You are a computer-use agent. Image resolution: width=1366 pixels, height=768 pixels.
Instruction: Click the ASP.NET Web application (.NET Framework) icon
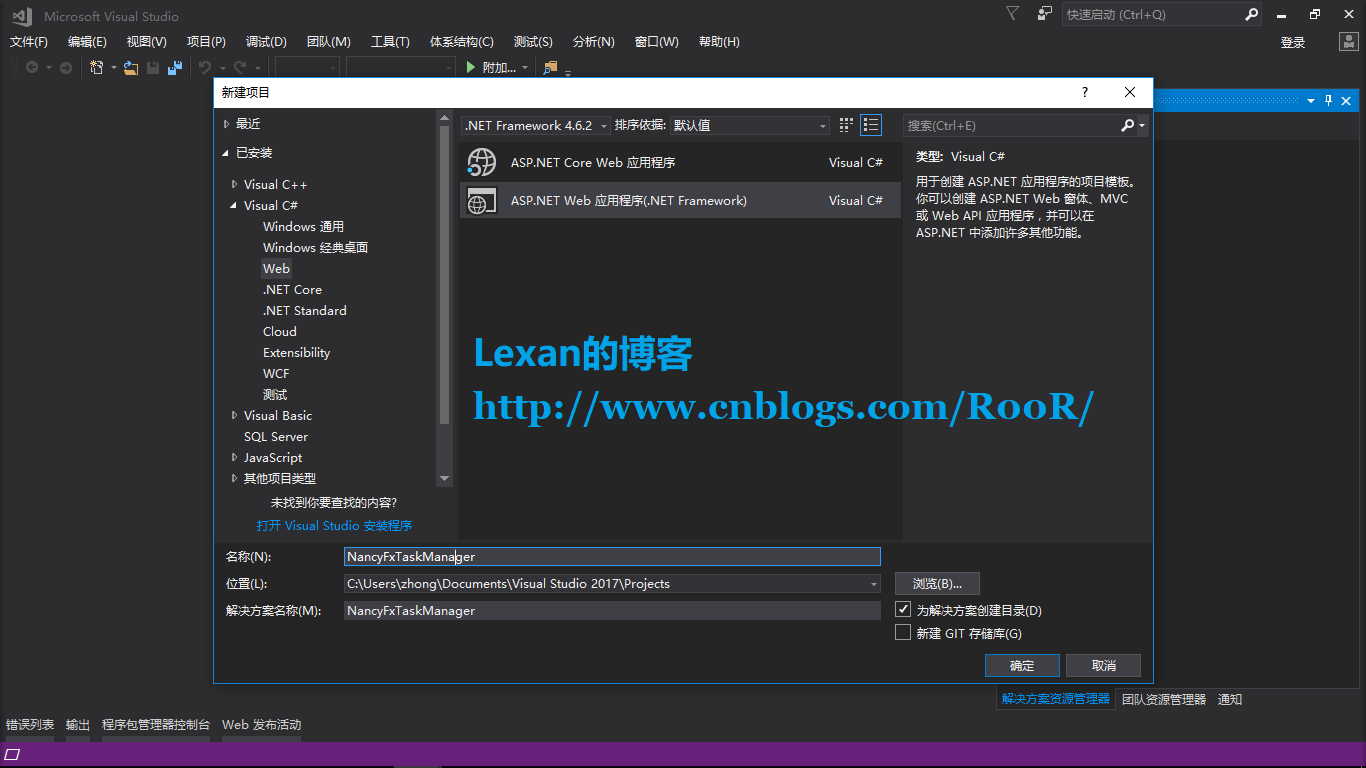tap(482, 200)
